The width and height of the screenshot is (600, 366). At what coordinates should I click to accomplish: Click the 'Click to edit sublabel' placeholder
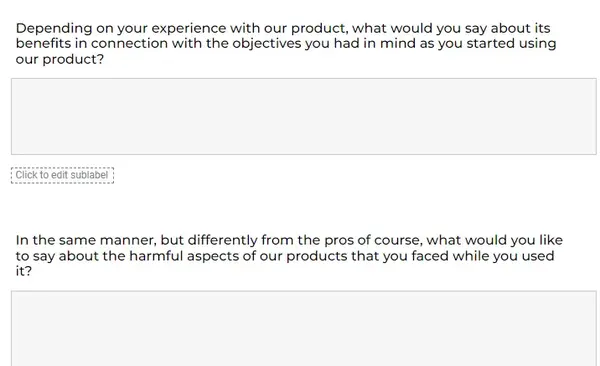(62, 175)
